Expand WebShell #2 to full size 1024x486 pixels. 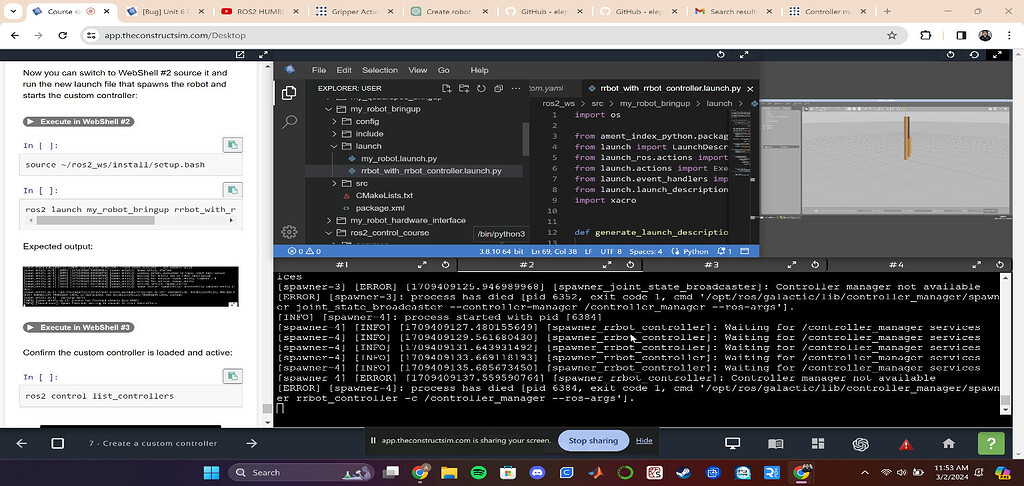[607, 265]
